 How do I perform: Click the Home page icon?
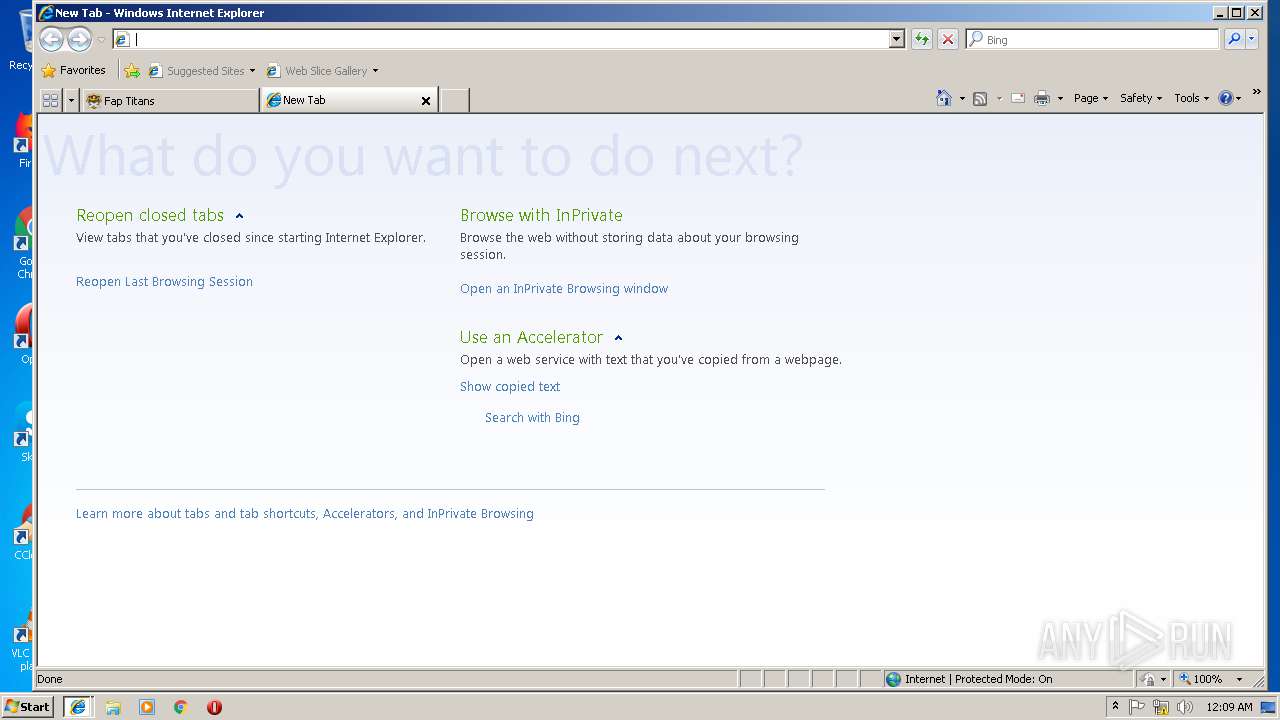coord(944,98)
